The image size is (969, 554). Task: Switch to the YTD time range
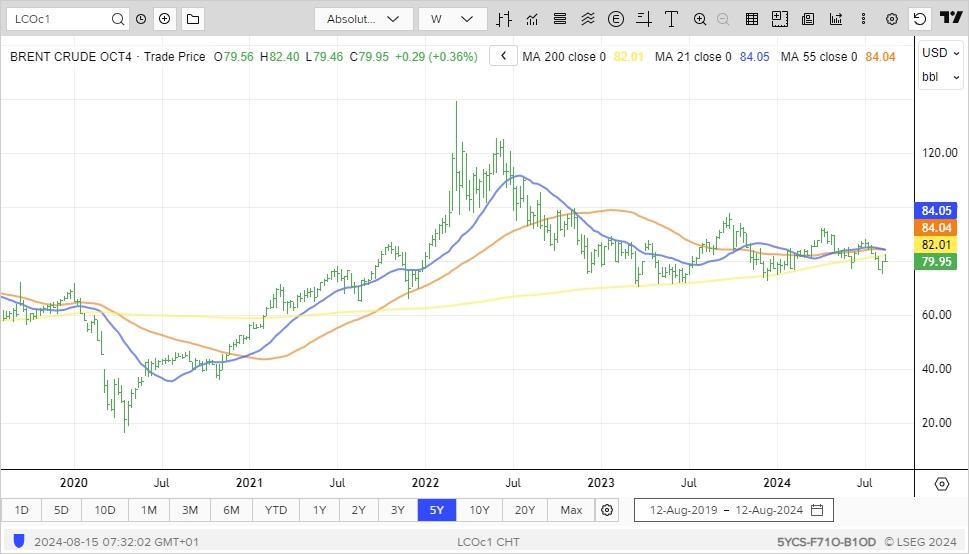pos(275,510)
